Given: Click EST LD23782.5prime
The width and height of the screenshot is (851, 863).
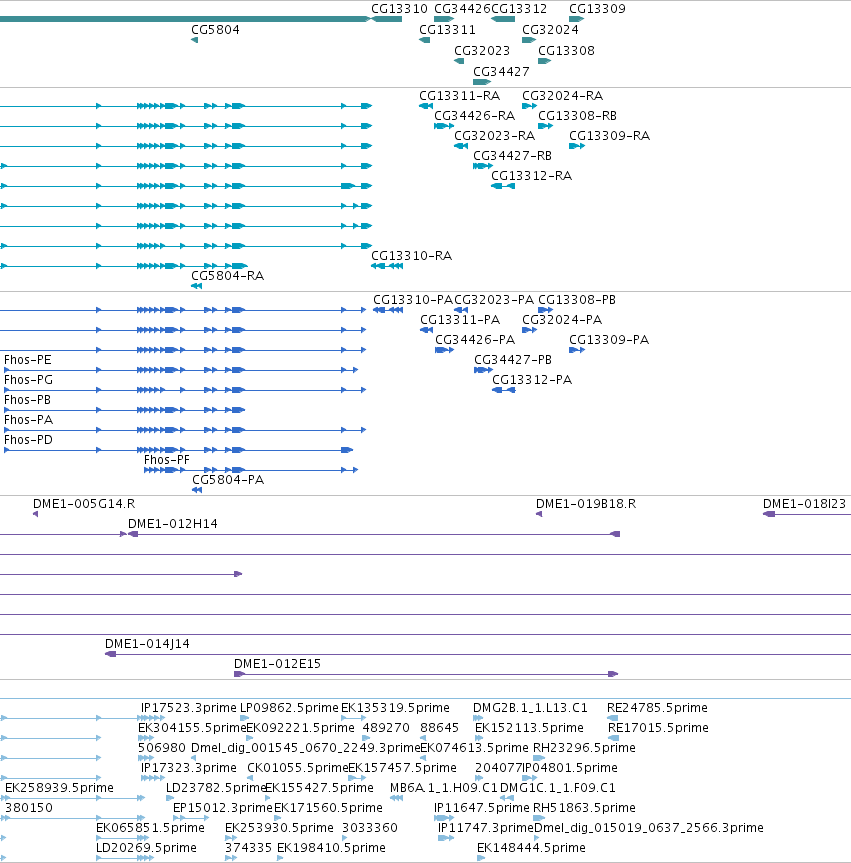Looking at the screenshot, I should (x=216, y=788).
